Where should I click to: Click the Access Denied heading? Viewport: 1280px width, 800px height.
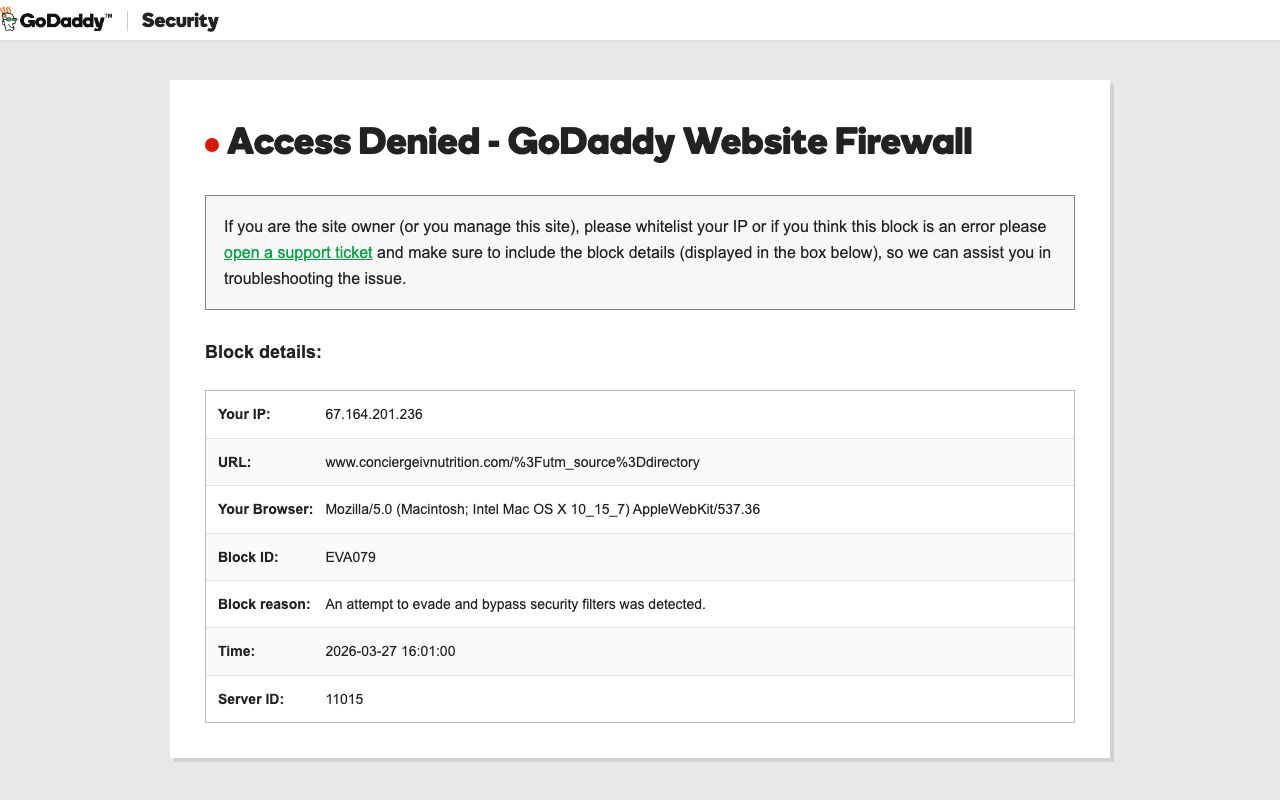click(x=599, y=142)
